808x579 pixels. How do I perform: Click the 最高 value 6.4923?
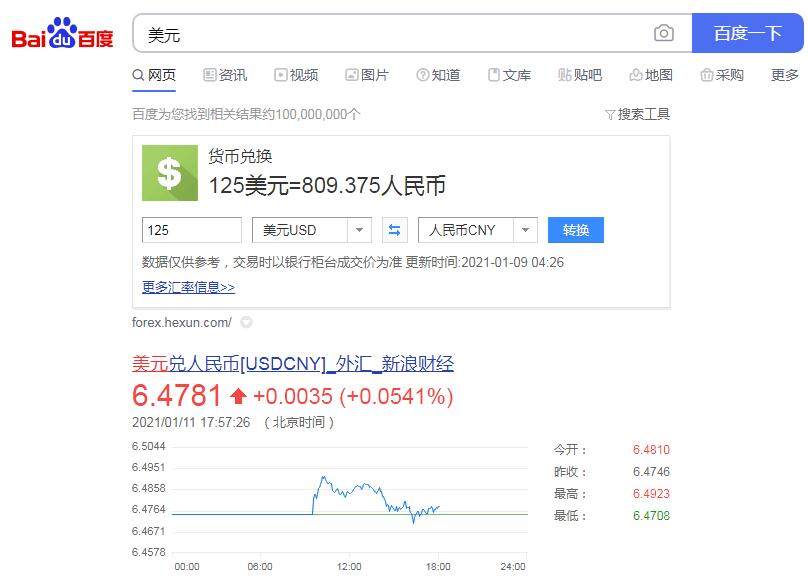[x=651, y=494]
